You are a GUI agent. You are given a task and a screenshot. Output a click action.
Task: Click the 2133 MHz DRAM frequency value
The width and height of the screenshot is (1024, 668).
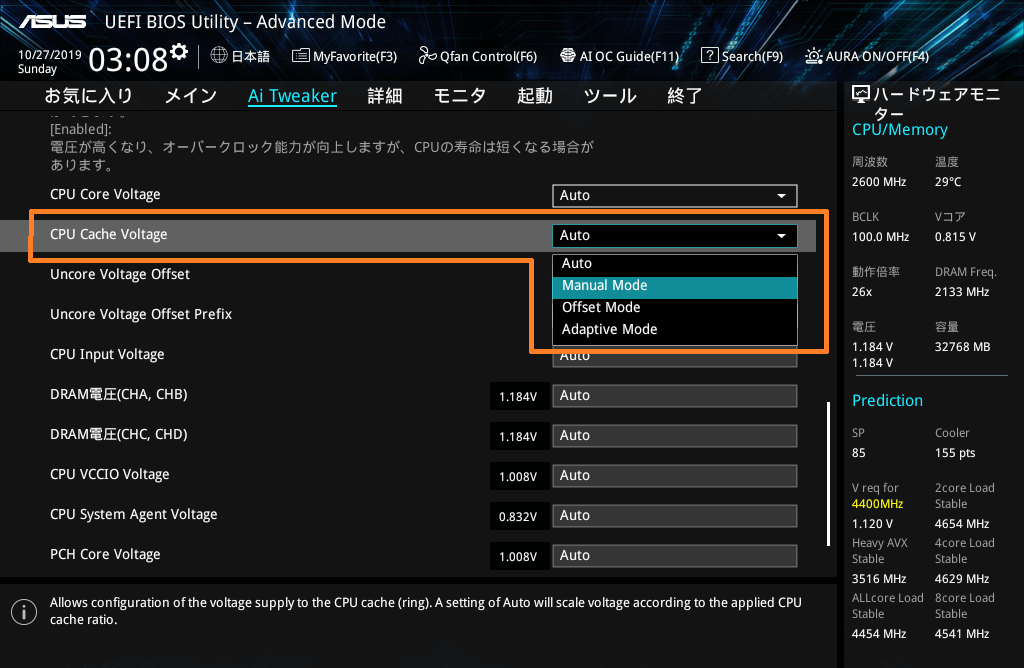click(x=962, y=292)
